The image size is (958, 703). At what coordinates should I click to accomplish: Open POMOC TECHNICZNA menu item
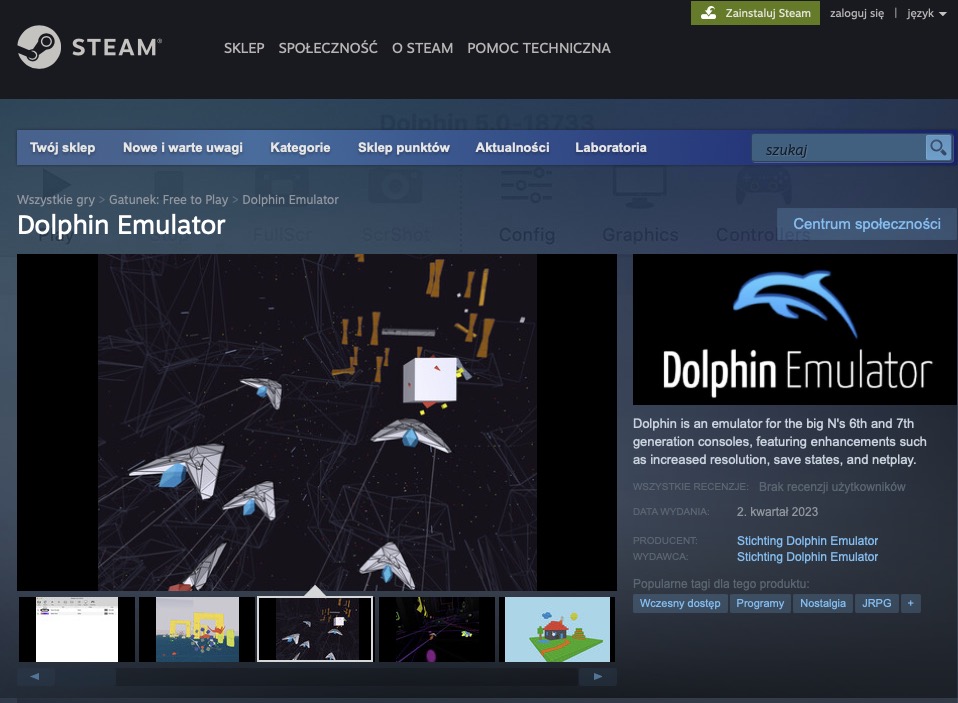tap(539, 48)
